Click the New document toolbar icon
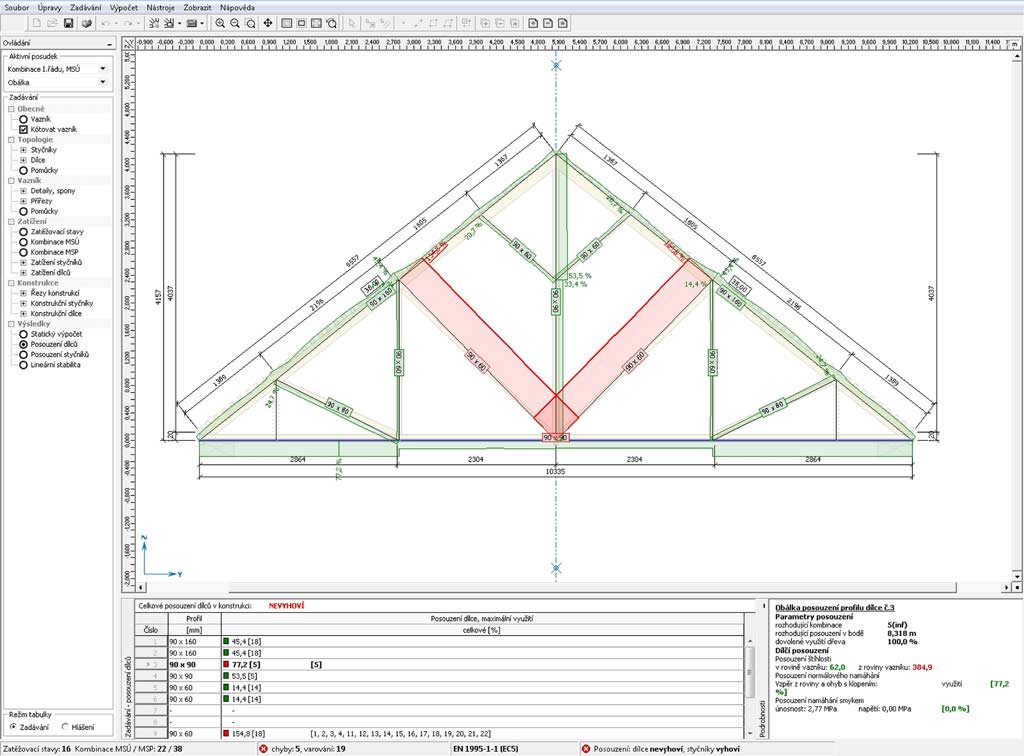 (x=36, y=22)
